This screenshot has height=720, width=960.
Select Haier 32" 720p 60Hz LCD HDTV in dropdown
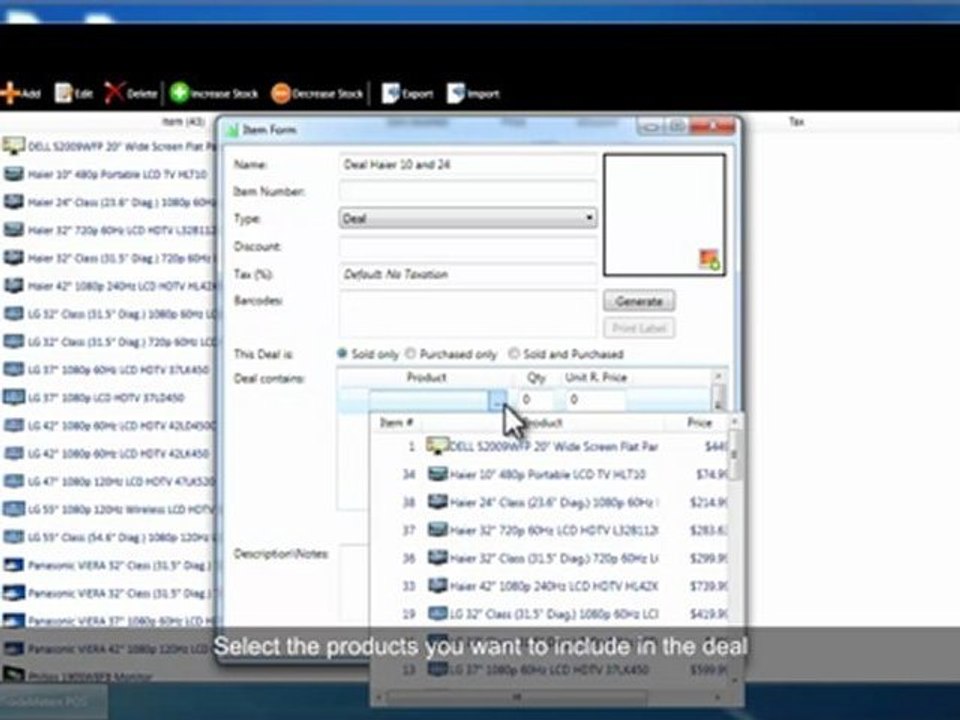click(x=549, y=530)
